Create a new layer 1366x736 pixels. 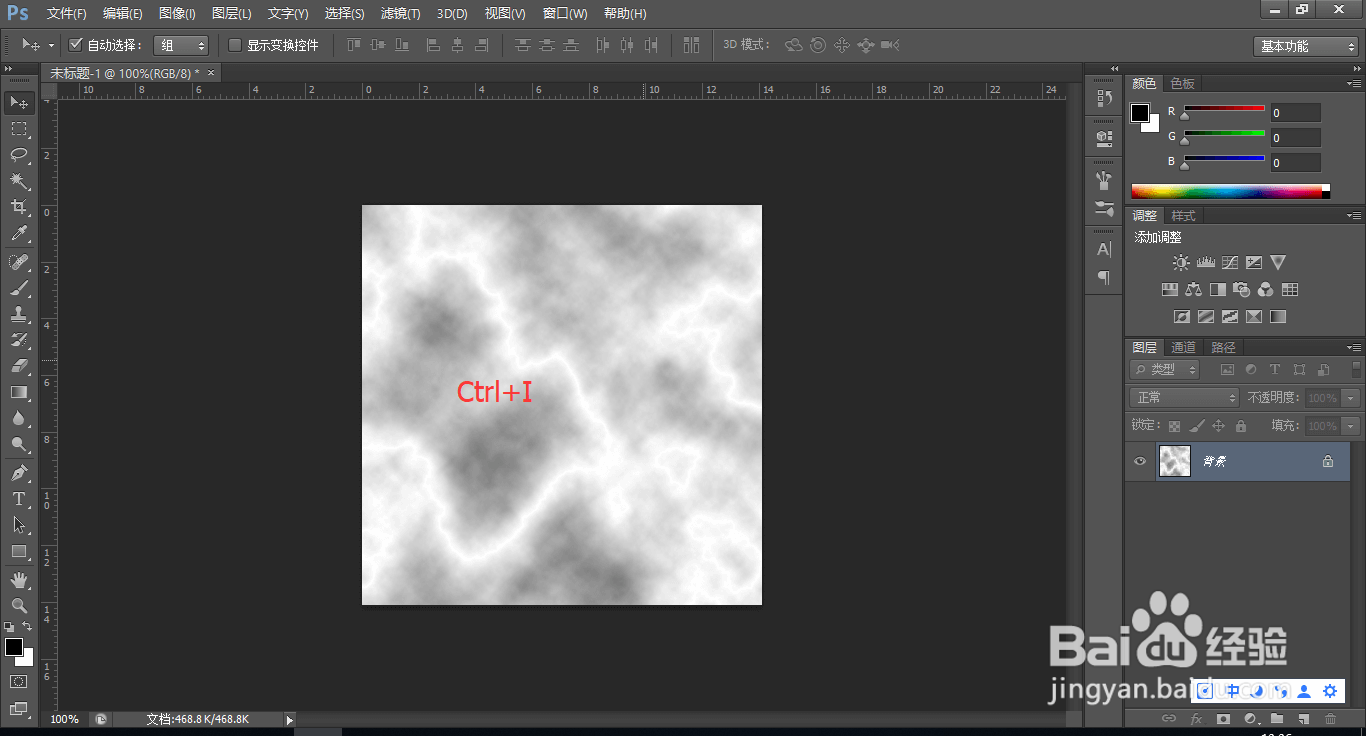pos(1303,719)
